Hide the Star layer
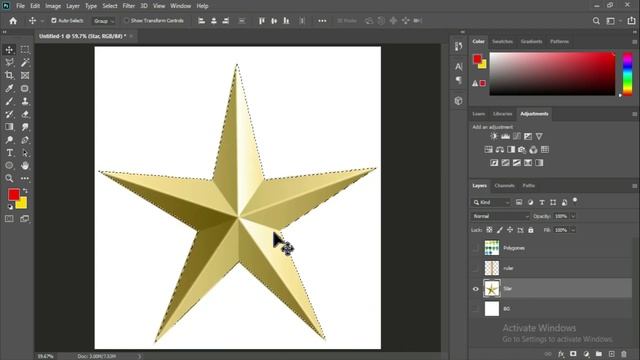 [x=476, y=289]
